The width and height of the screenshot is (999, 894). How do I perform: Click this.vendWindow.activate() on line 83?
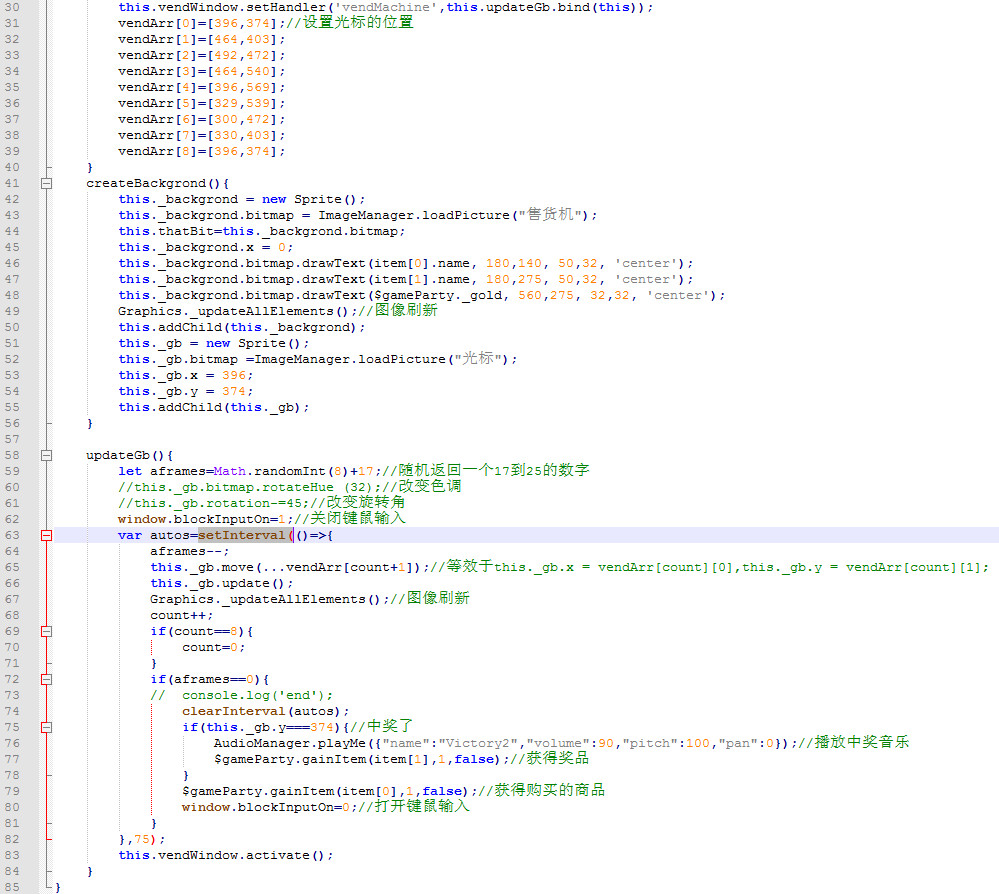(x=226, y=855)
